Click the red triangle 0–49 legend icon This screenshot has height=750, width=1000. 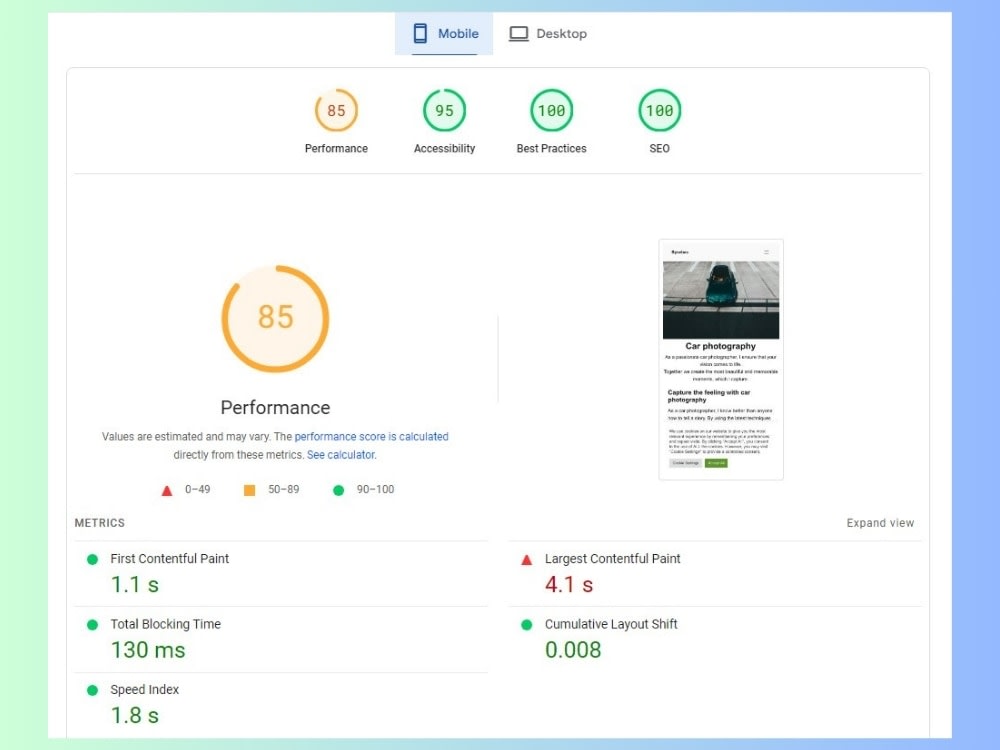[166, 490]
